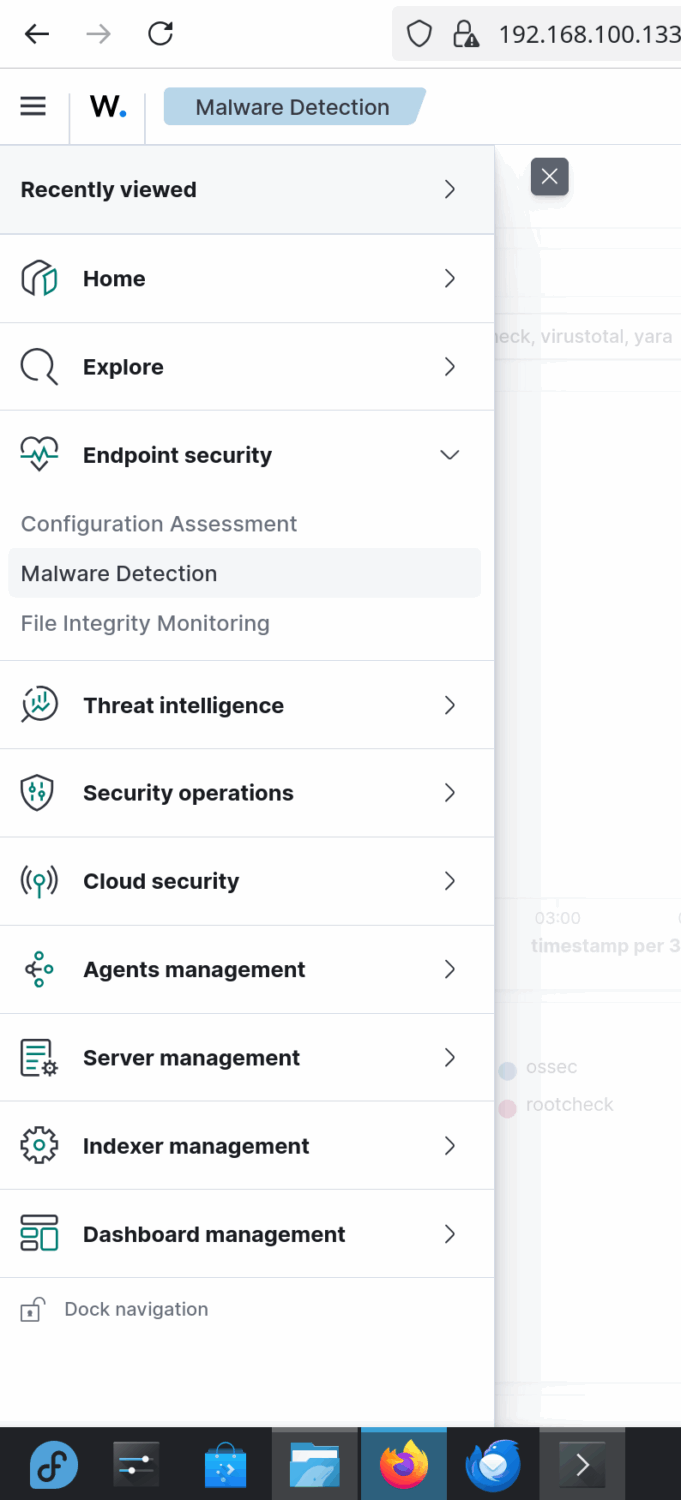
Task: Close the navigation flyout with X
Action: [549, 177]
